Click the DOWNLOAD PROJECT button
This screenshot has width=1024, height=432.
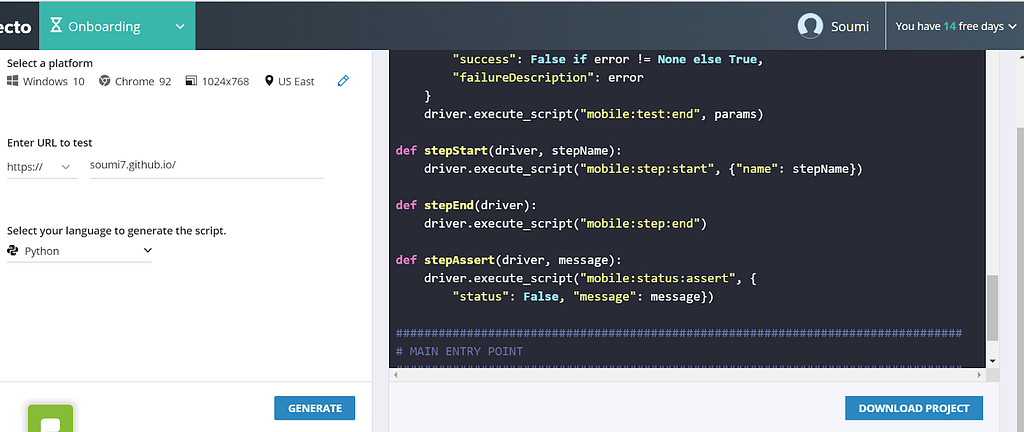pyautogui.click(x=914, y=408)
